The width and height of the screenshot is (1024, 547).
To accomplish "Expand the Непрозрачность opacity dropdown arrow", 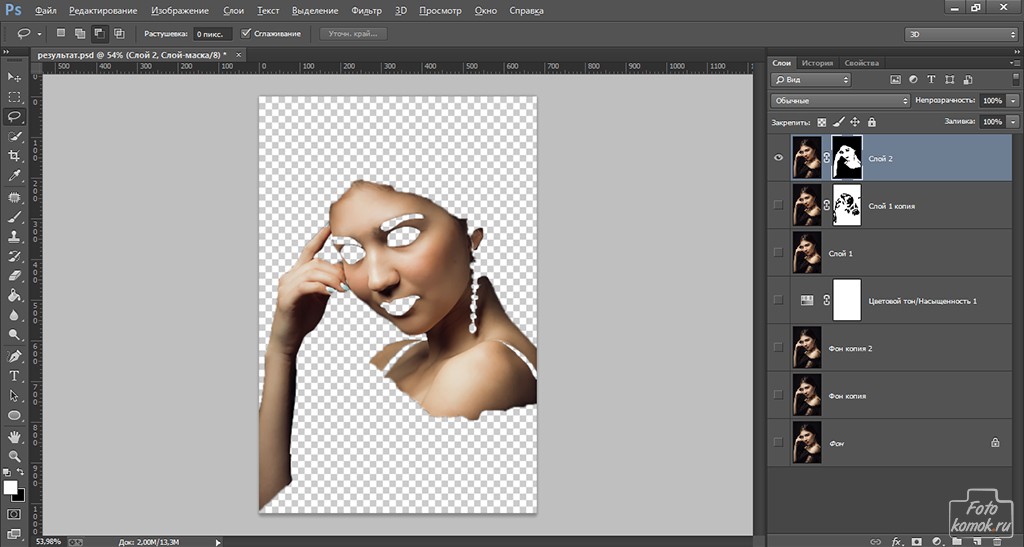I will pyautogui.click(x=1013, y=101).
